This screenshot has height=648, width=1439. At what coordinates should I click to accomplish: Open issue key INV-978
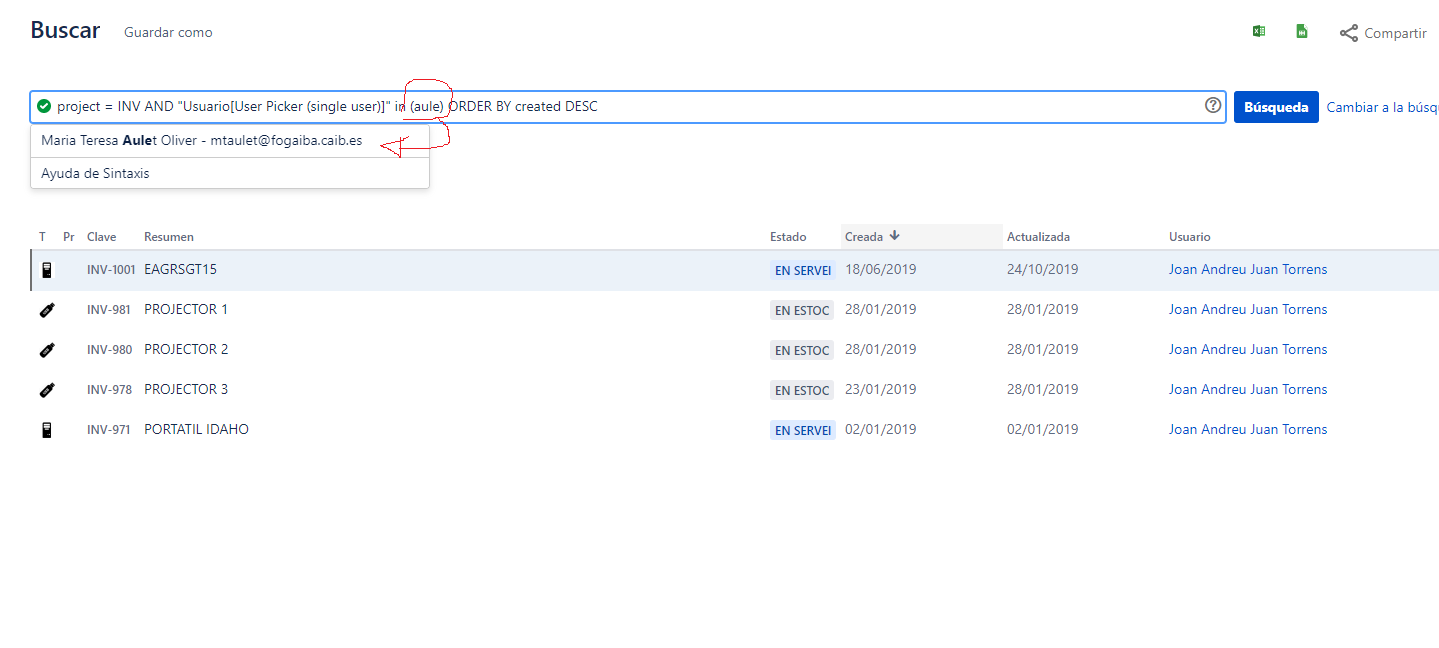[109, 390]
